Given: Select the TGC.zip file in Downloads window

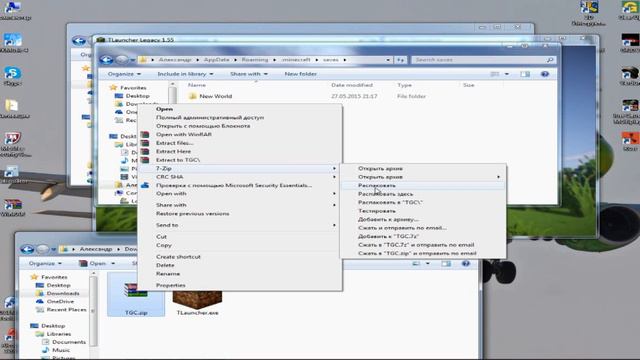Looking at the screenshot, I should click(x=136, y=295).
